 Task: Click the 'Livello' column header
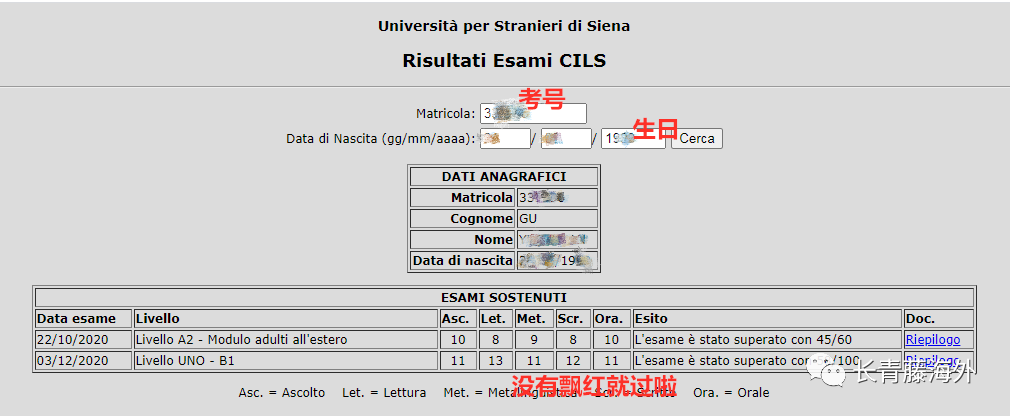click(x=286, y=319)
